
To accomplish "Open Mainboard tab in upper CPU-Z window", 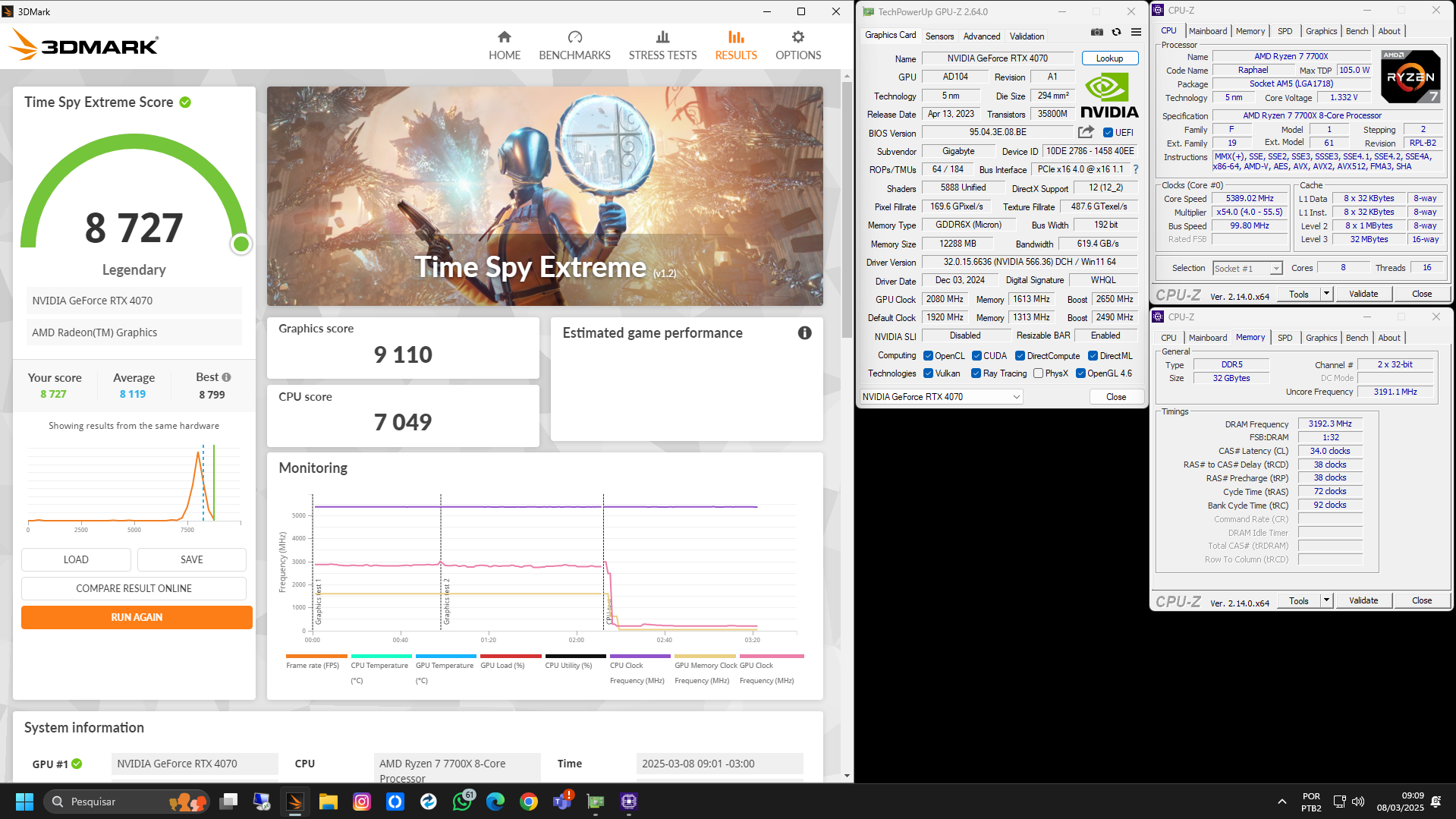I will point(1207,31).
